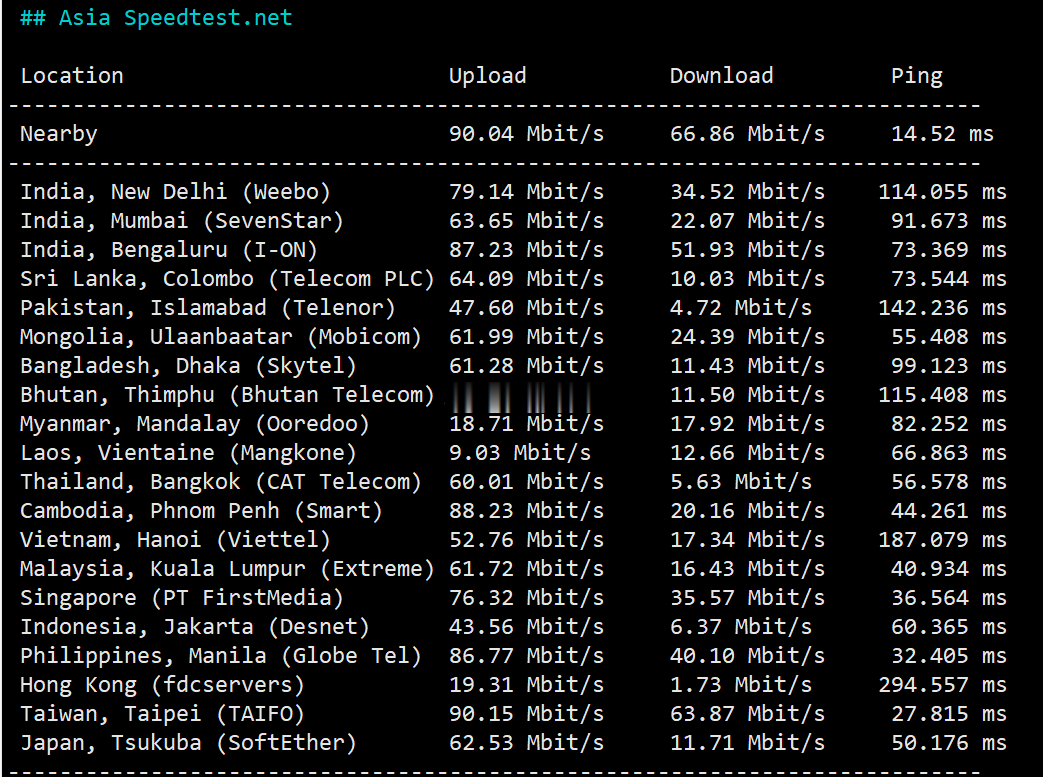
Task: Select Colombo ping "73.544 ms"
Action: point(949,279)
